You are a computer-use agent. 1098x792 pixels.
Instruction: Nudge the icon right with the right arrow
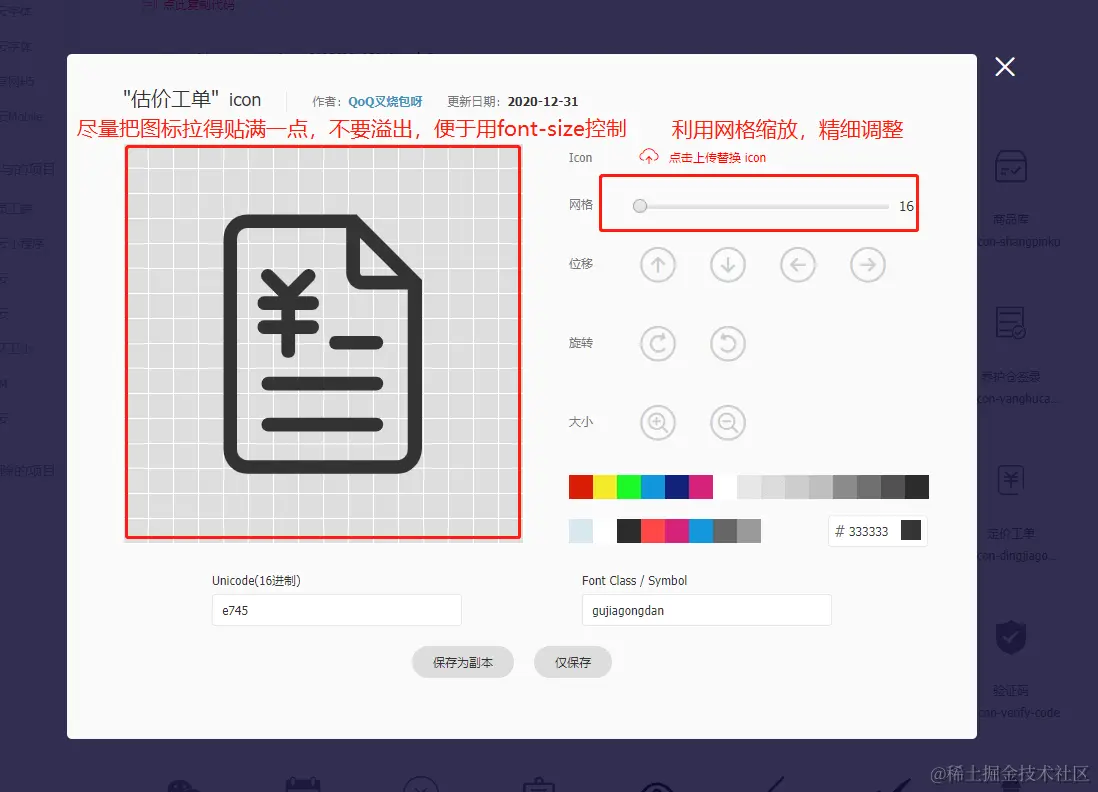[x=868, y=265]
